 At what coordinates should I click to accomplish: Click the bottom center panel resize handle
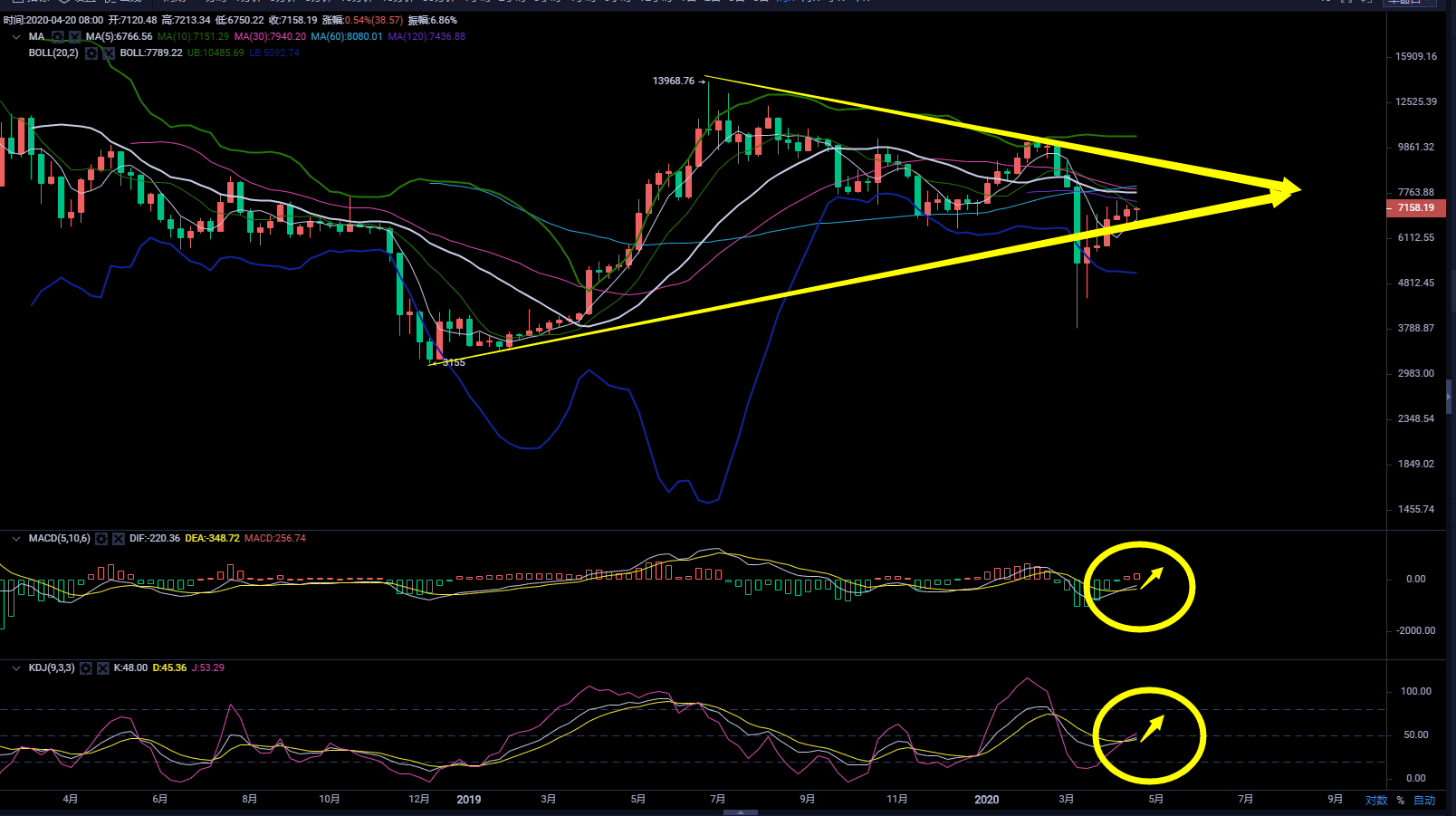(x=741, y=812)
